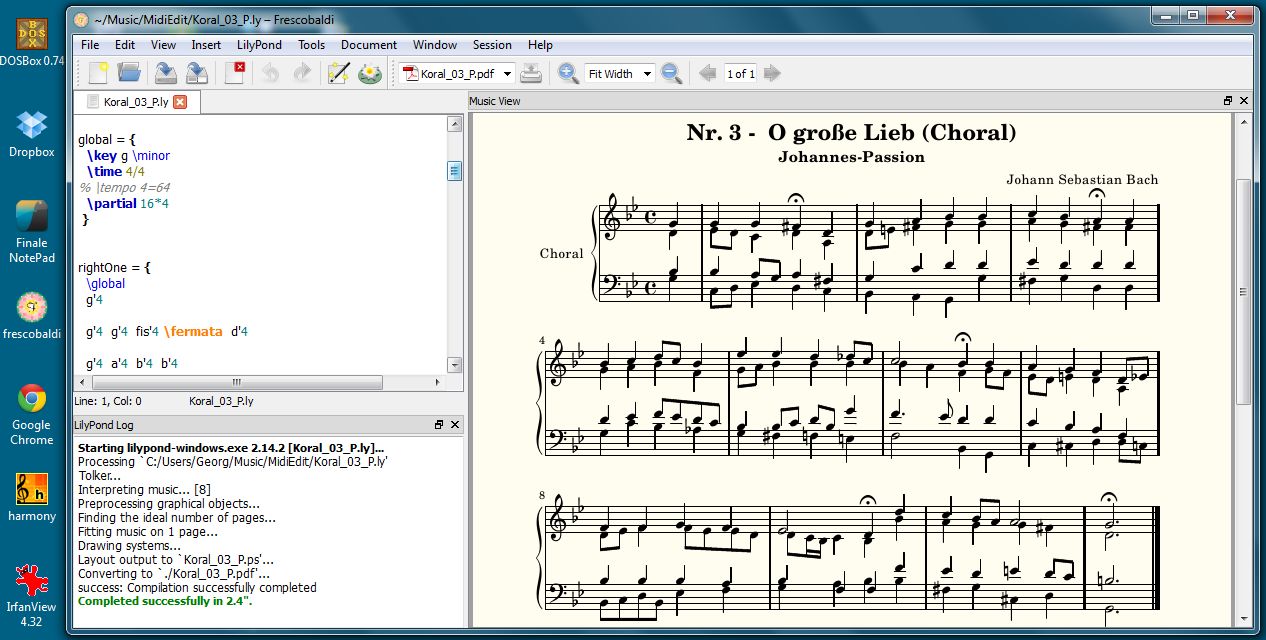The image size is (1266, 640).
Task: Click the Music View vertical scrollbar thumb
Action: (x=1243, y=292)
